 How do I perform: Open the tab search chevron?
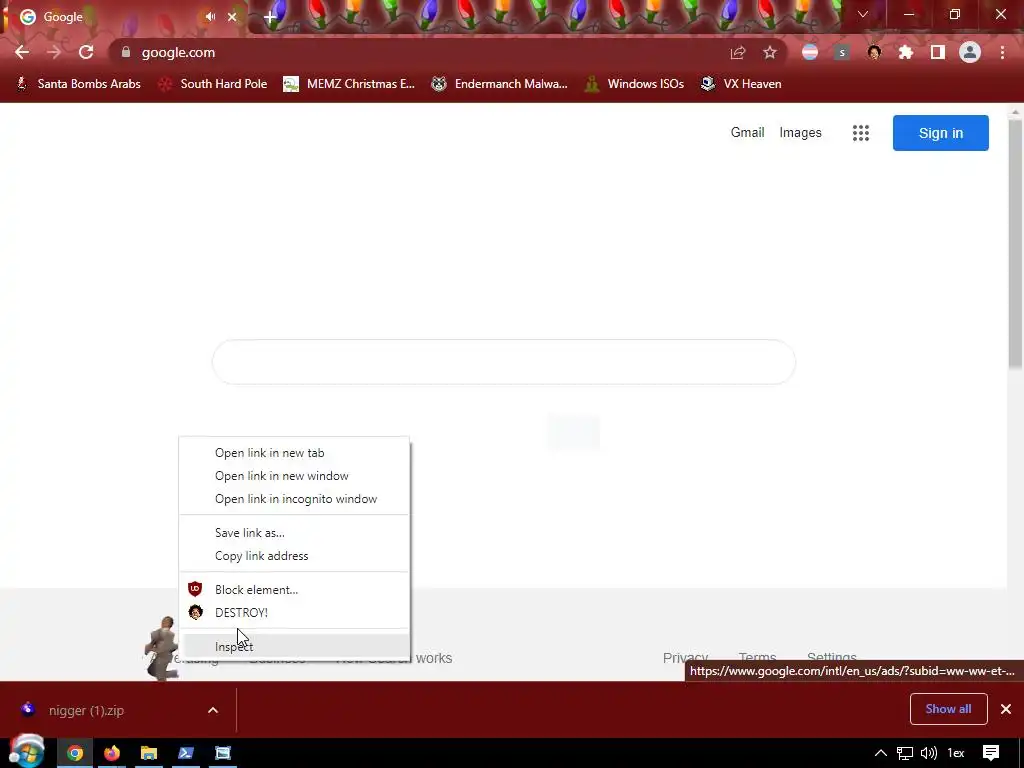click(x=863, y=14)
